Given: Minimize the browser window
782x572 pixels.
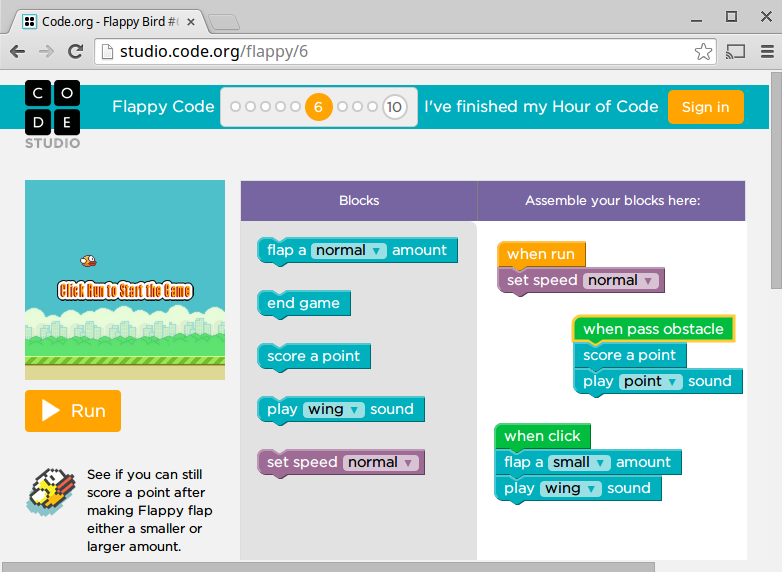Looking at the screenshot, I should point(697,19).
